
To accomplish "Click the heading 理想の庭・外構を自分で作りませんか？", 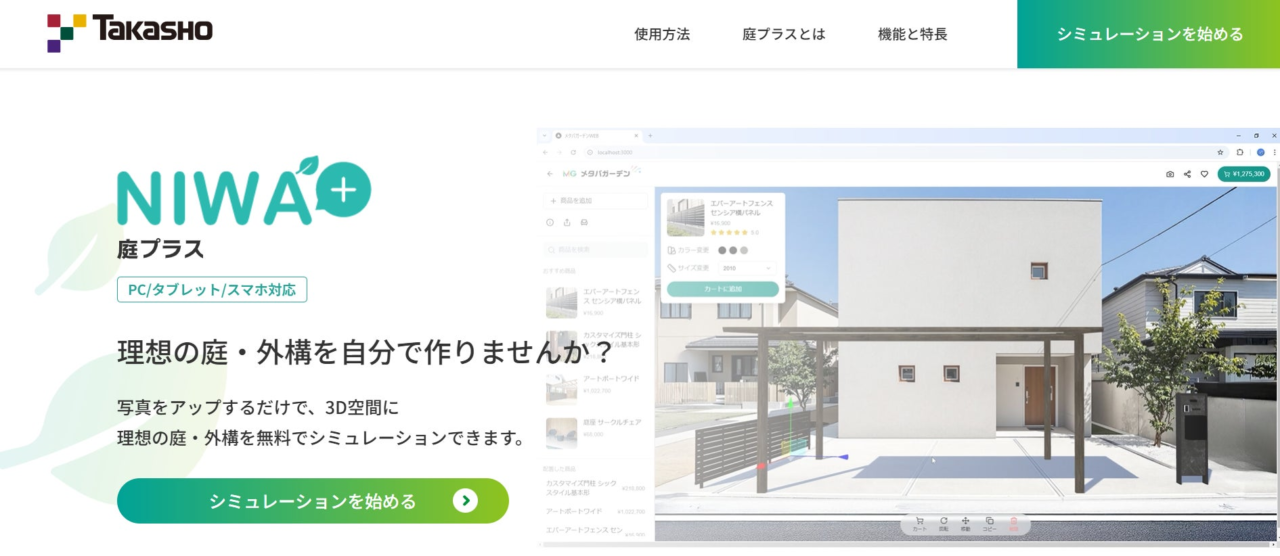I will (x=365, y=352).
